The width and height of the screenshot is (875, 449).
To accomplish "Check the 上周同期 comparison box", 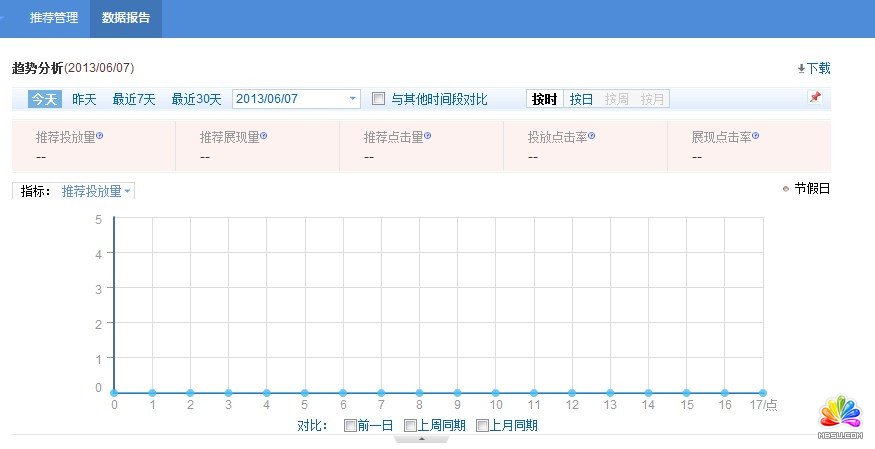I will [410, 425].
